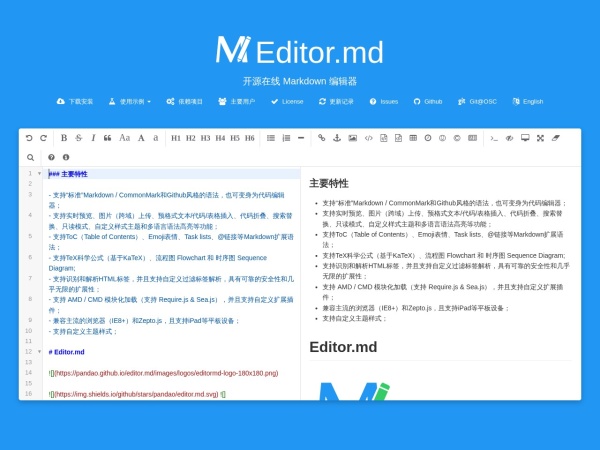This screenshot has height=450, width=600.
Task: Insert date-time with the clock icon
Action: [x=428, y=138]
